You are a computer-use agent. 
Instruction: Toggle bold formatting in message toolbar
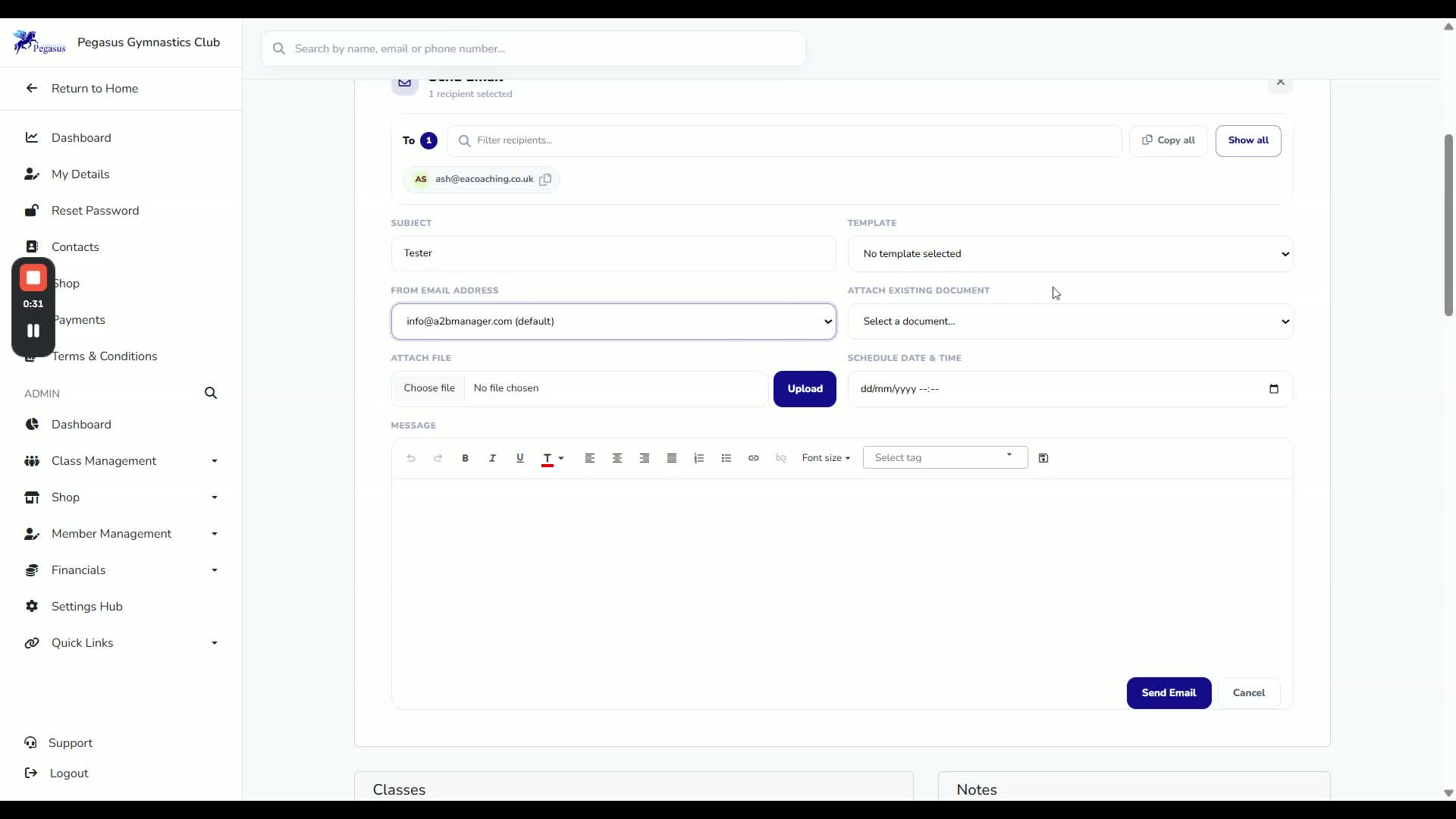tap(465, 458)
